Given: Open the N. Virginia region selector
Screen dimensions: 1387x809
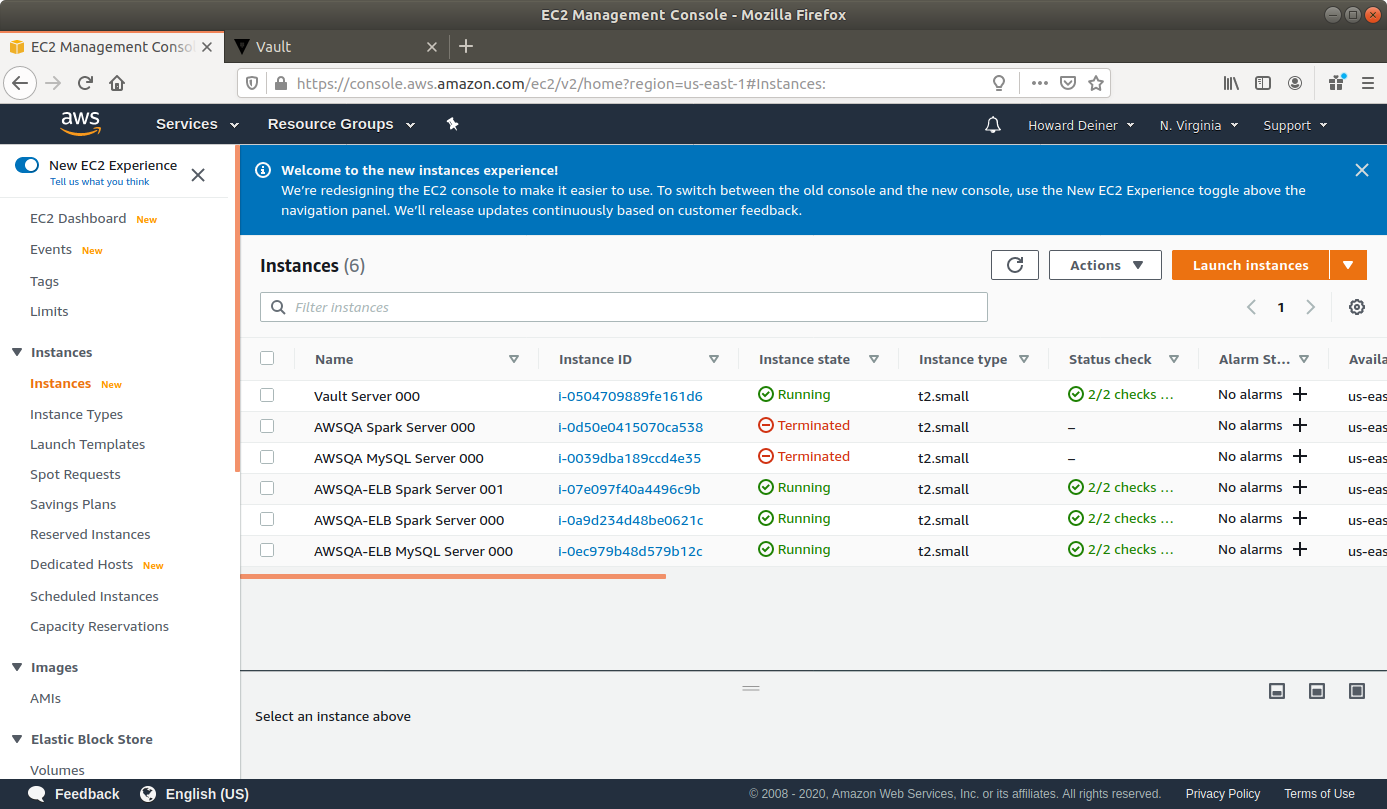Looking at the screenshot, I should tap(1199, 125).
